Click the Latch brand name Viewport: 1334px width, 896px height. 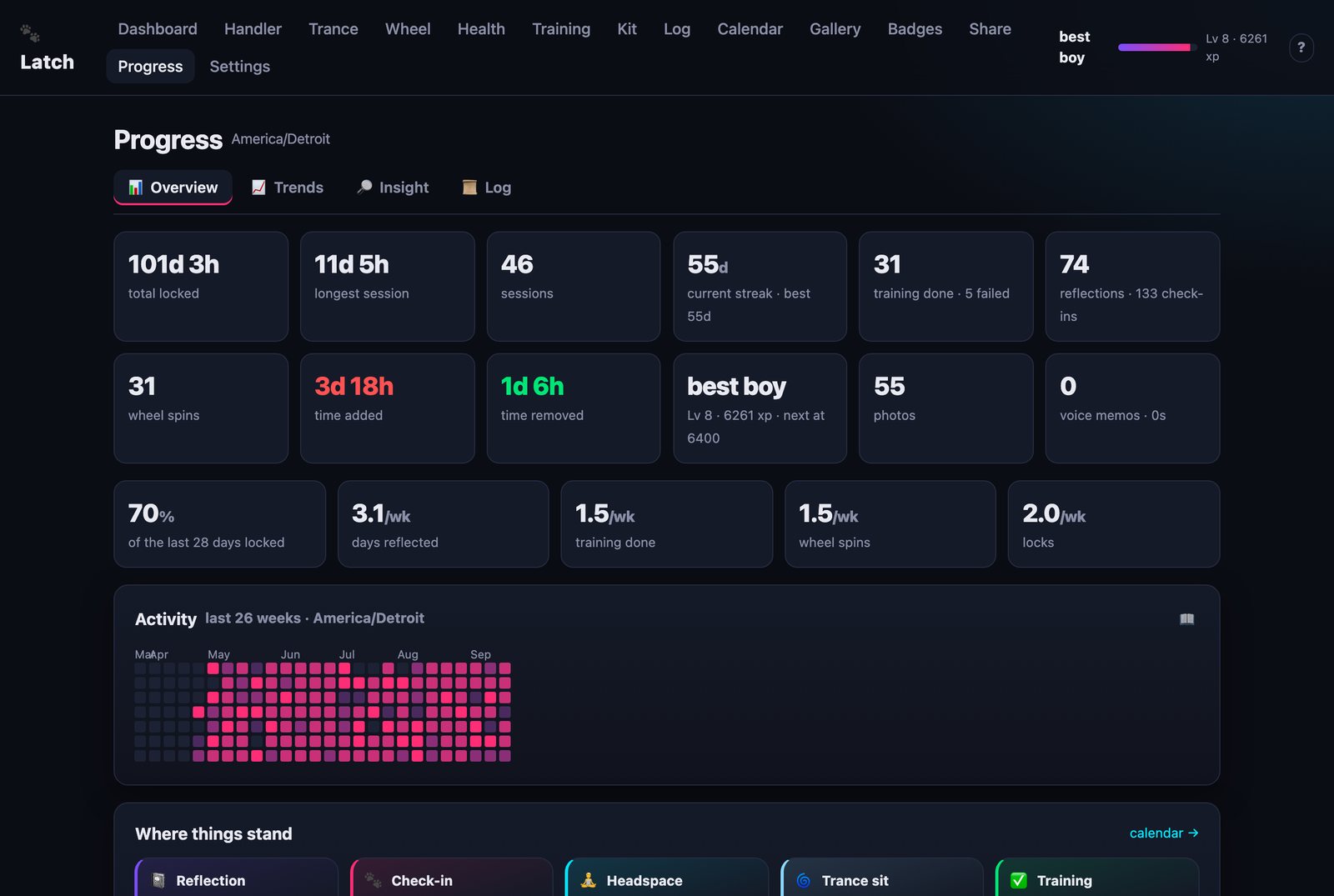[x=47, y=63]
